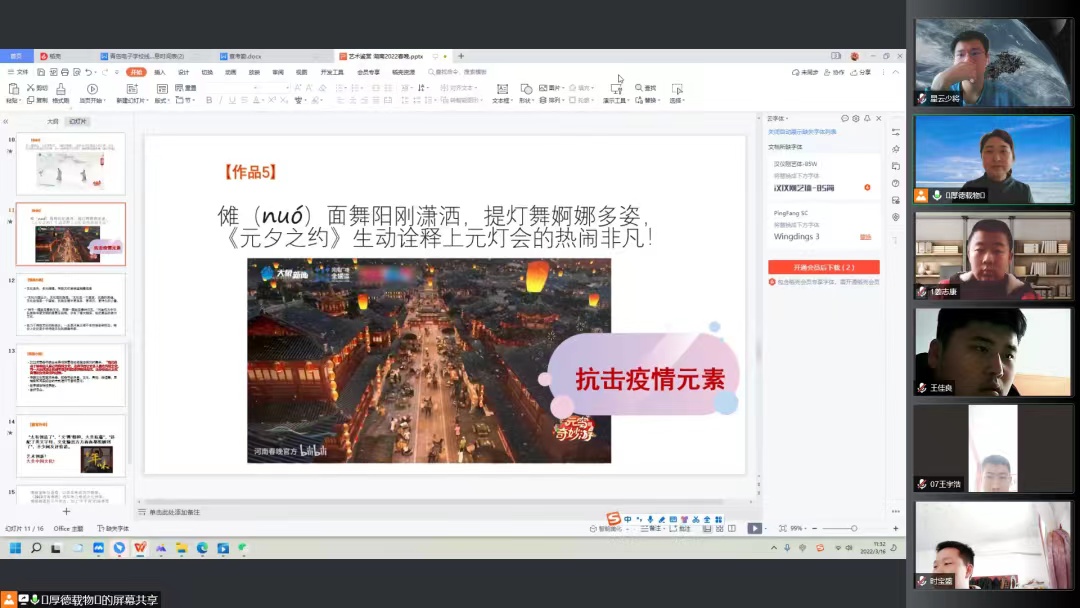Select the Format Painter brush icon
Image resolution: width=1080 pixels, height=608 pixels.
(61, 89)
